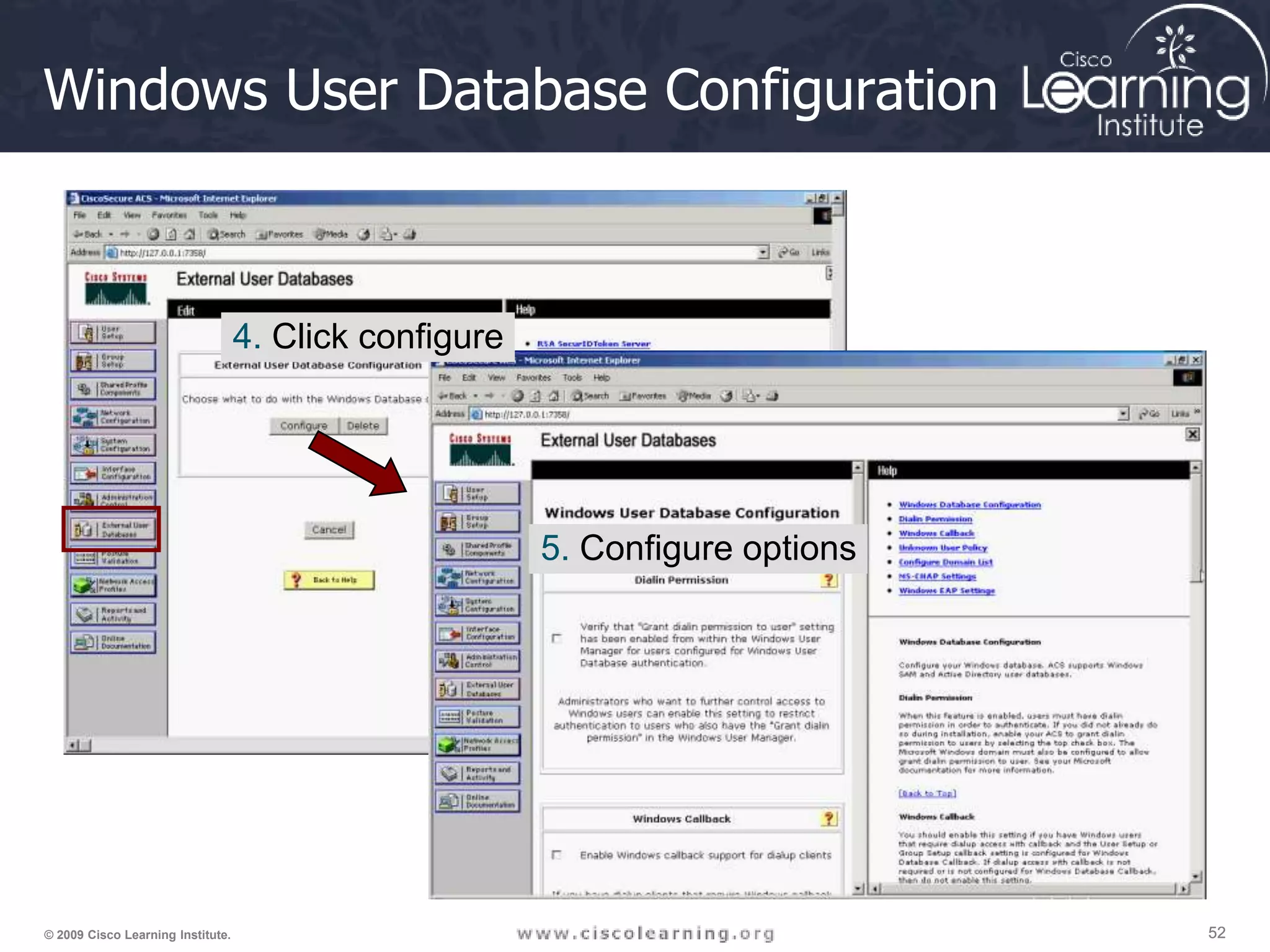Enable the Grant dialin permission verification checkbox
1270x952 pixels.
pos(556,638)
